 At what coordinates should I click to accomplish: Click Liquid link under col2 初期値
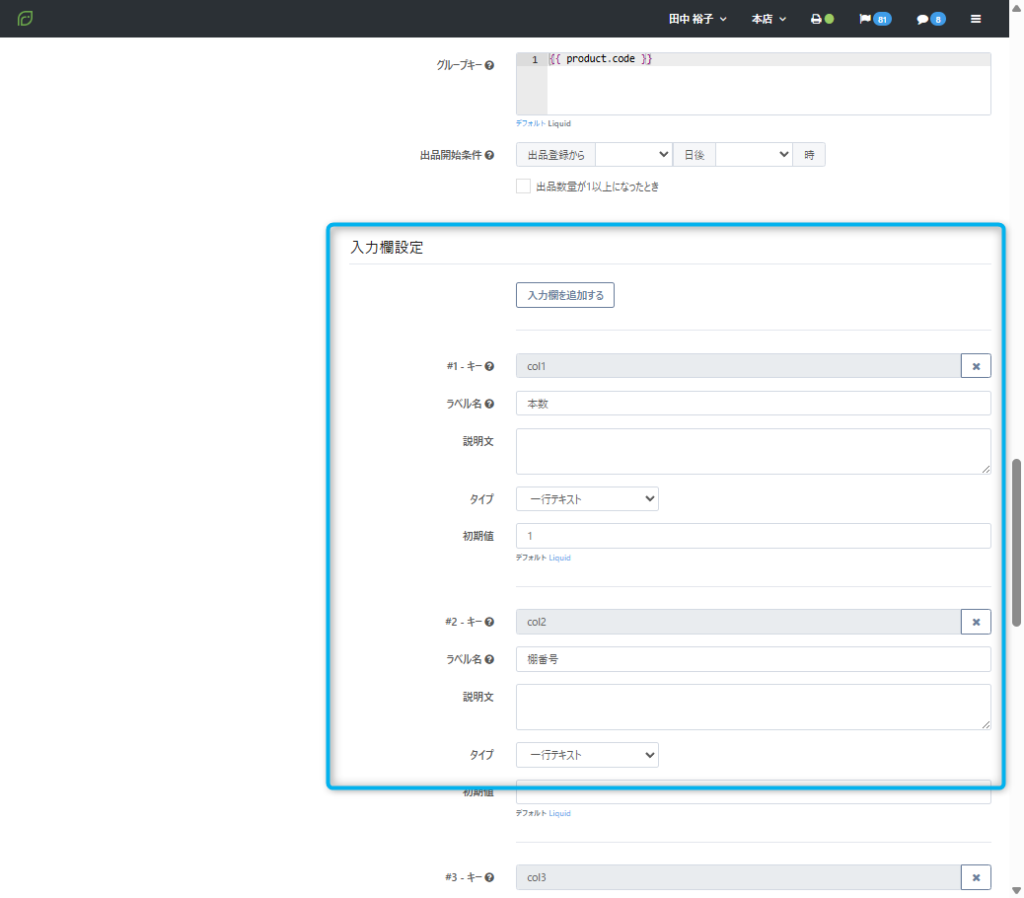[560, 813]
